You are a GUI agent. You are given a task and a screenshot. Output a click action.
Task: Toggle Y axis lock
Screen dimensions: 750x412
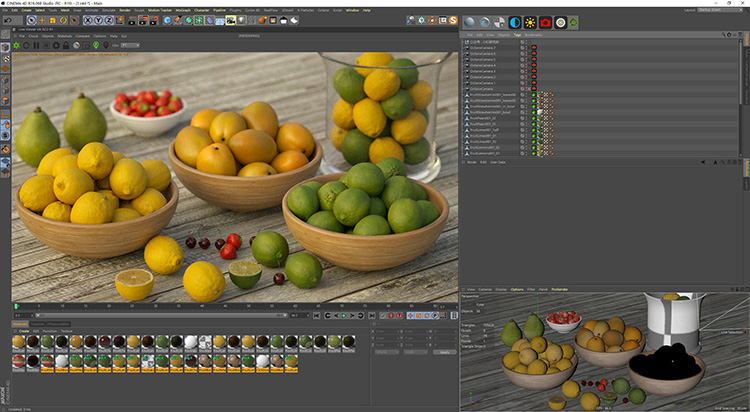click(98, 20)
